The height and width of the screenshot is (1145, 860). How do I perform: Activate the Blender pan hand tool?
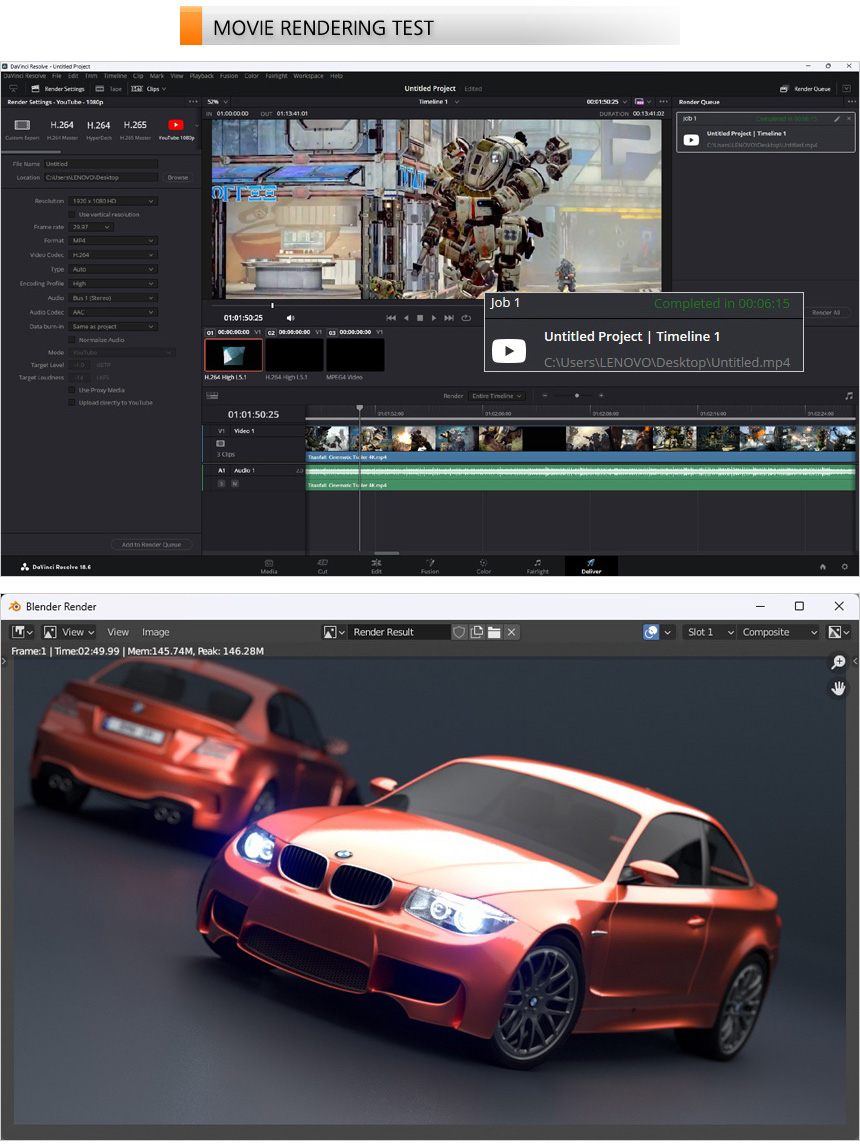(x=838, y=688)
